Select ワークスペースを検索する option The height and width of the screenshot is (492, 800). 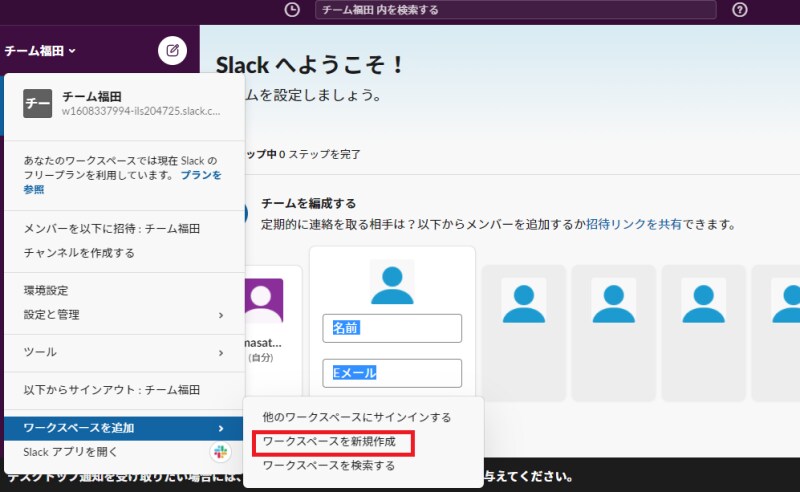point(328,465)
